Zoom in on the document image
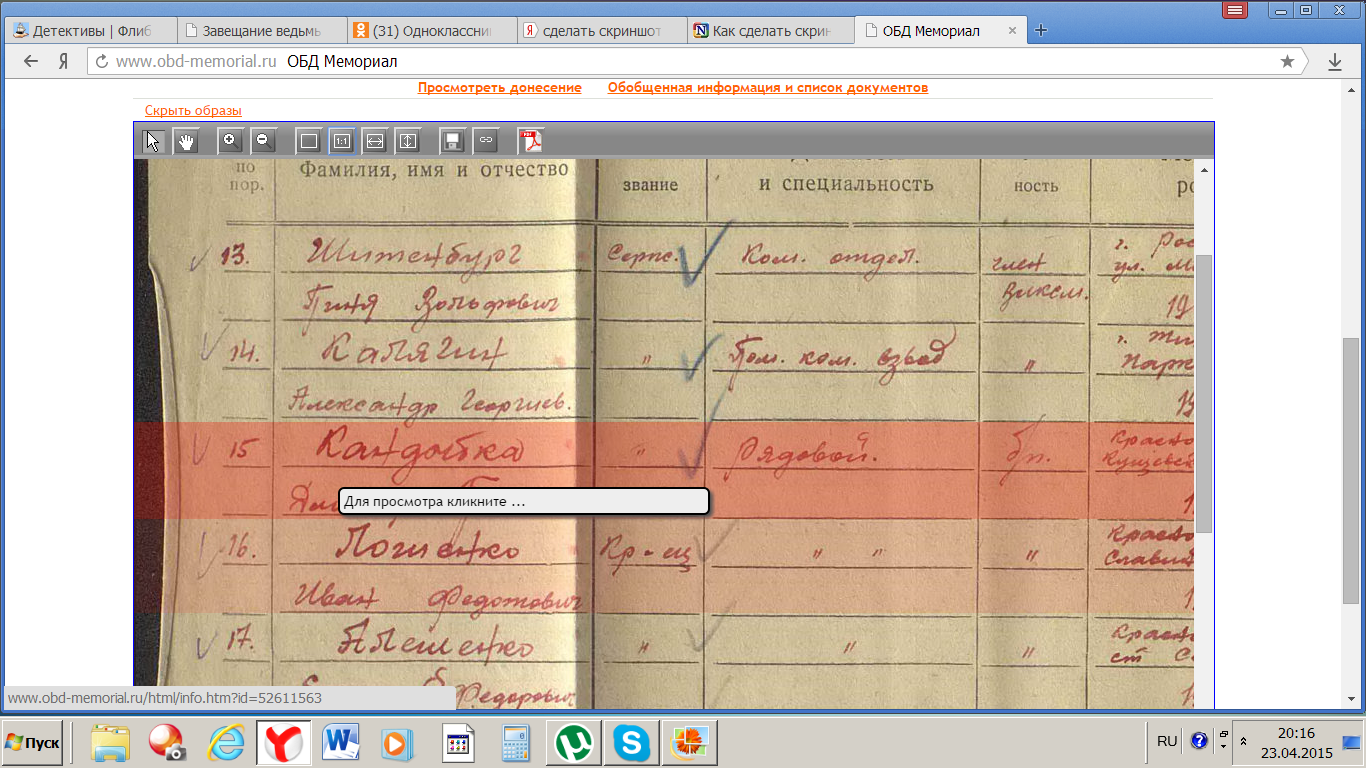This screenshot has height=768, width=1366. coord(230,141)
